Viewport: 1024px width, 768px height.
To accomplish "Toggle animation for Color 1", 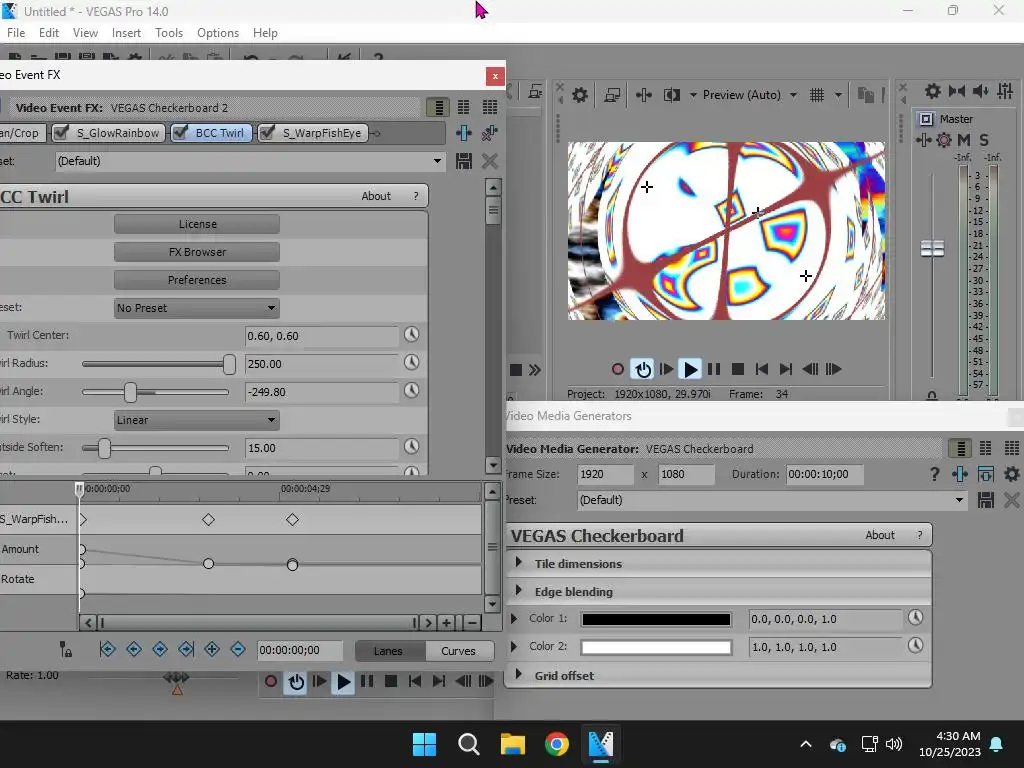I will pyautogui.click(x=915, y=617).
